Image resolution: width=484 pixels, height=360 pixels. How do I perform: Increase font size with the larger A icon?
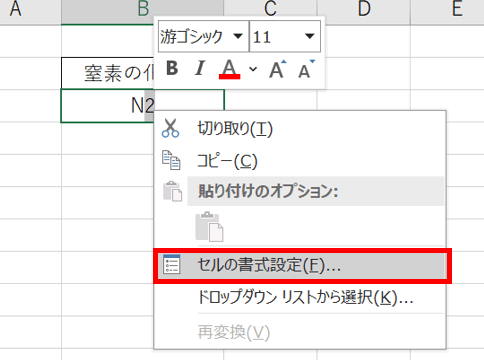pyautogui.click(x=277, y=69)
